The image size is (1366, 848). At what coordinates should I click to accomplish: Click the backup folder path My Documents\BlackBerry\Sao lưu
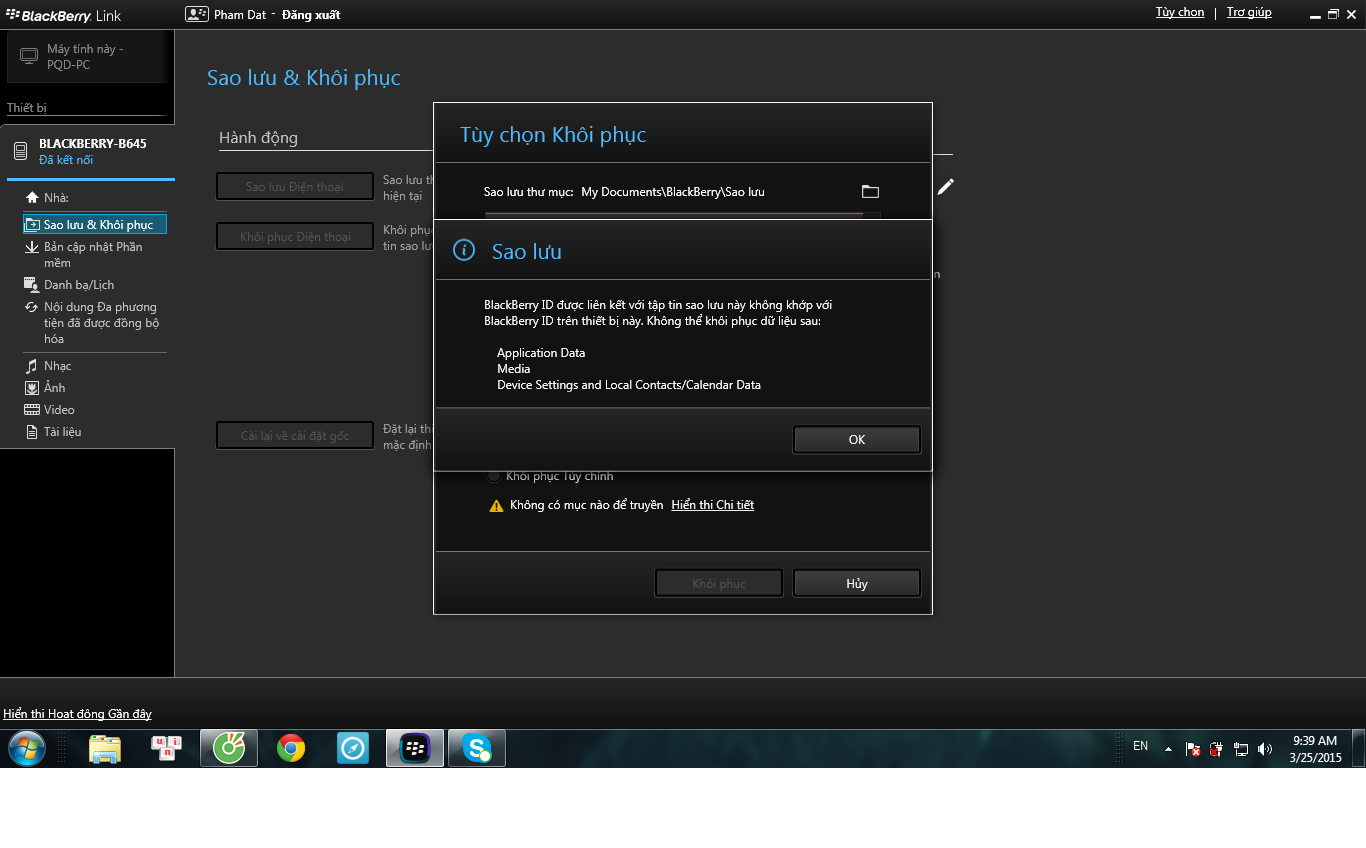[673, 192]
